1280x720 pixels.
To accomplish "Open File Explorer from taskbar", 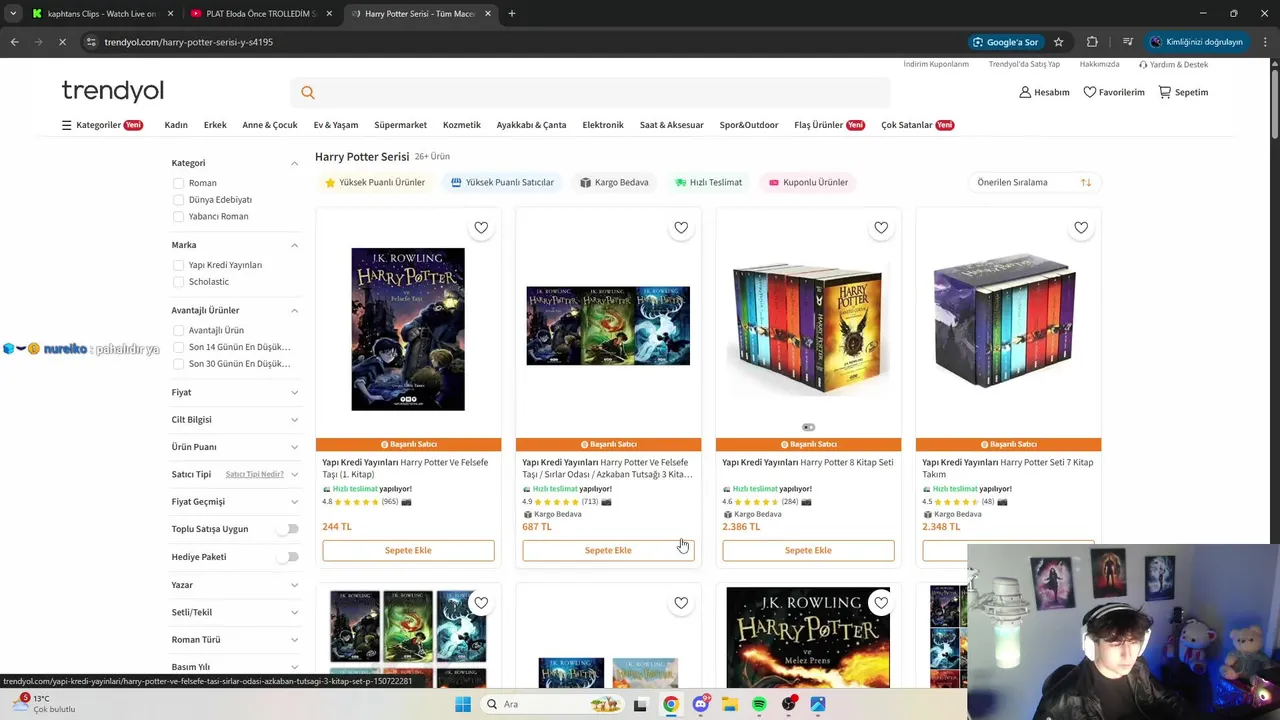I will (x=730, y=704).
